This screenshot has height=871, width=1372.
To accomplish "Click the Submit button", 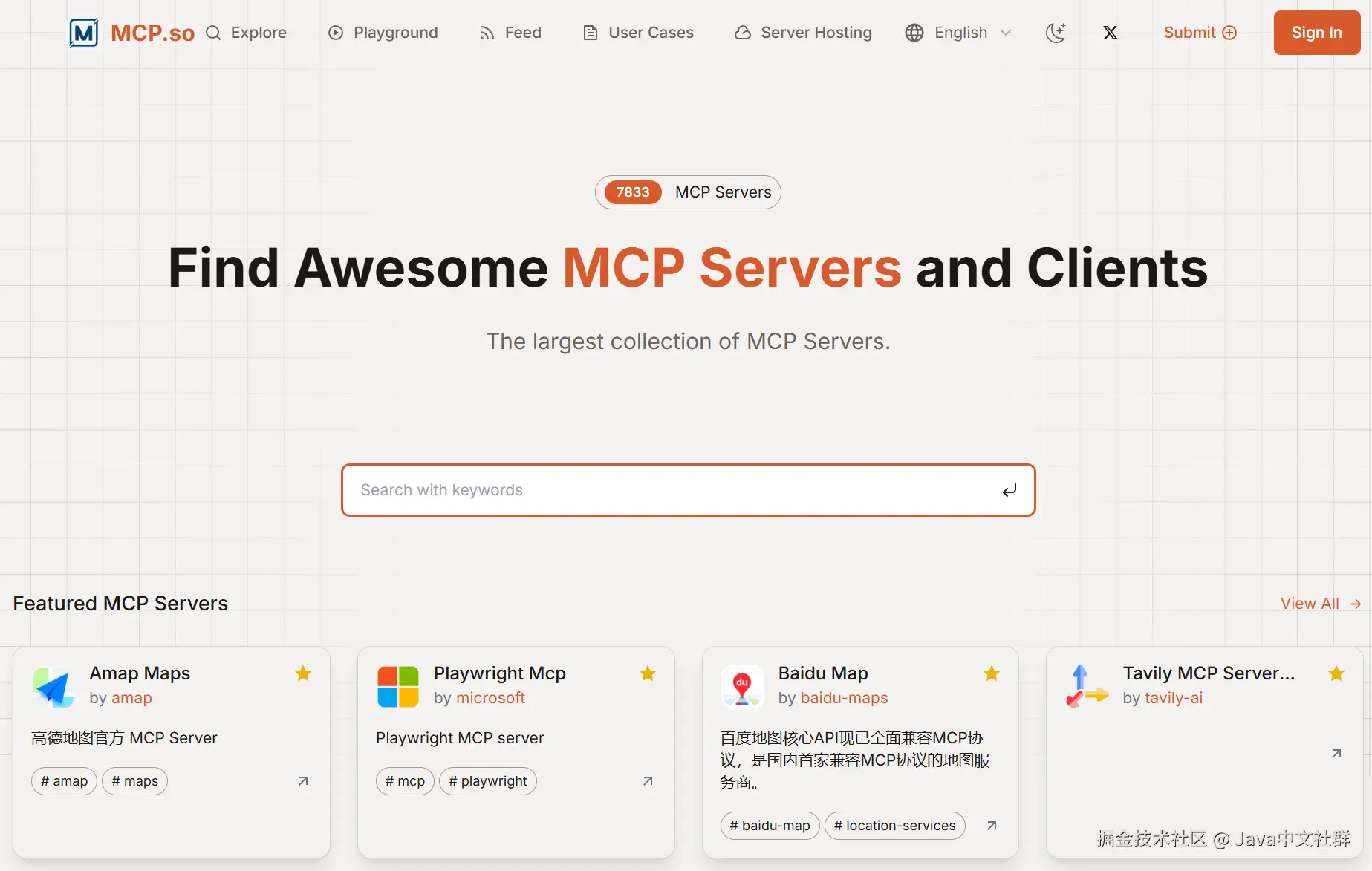I will pos(1200,33).
